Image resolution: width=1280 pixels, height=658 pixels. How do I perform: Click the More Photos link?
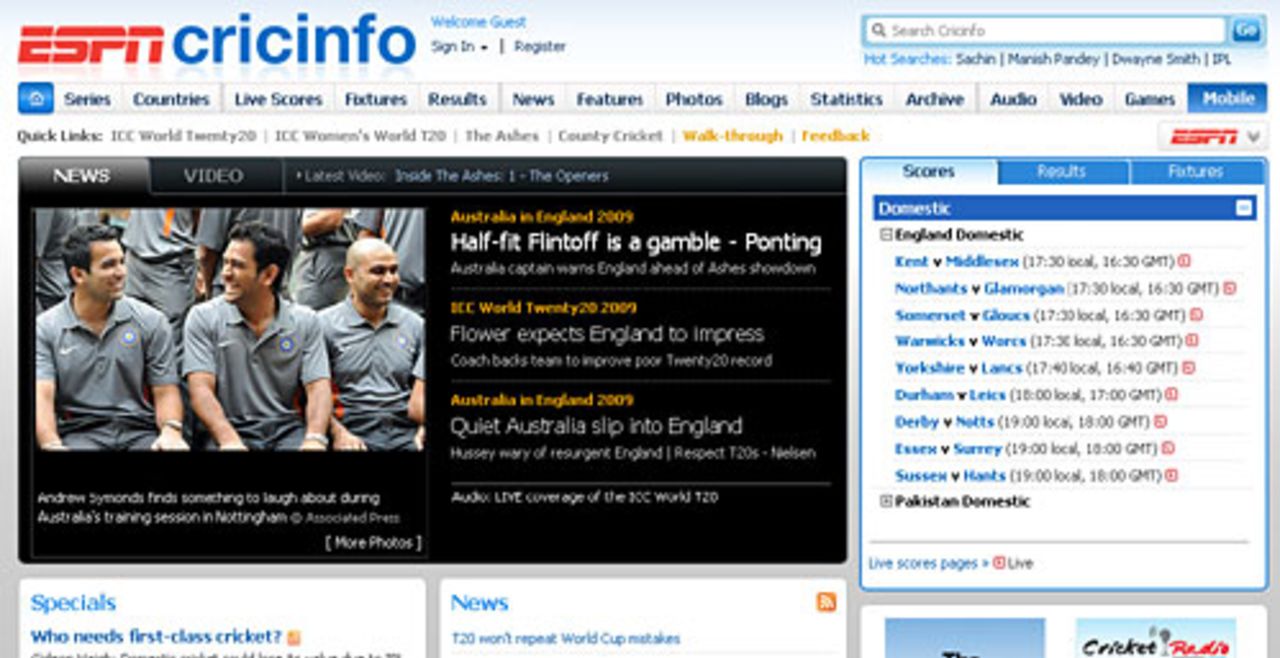click(373, 543)
